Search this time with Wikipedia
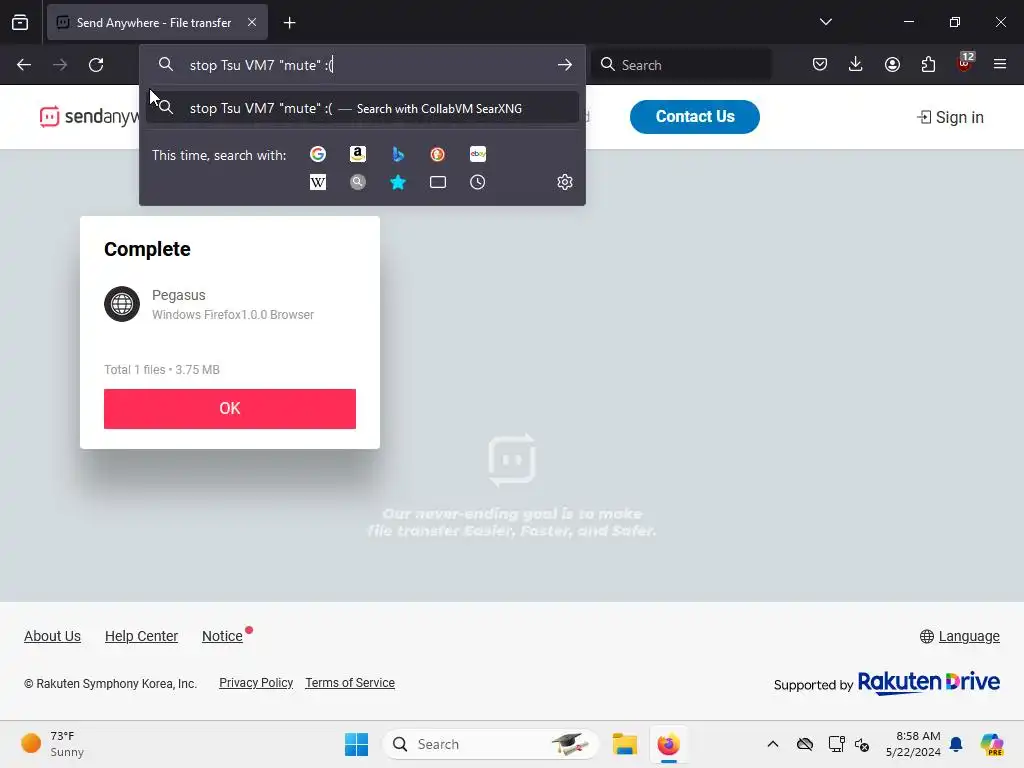 (318, 182)
